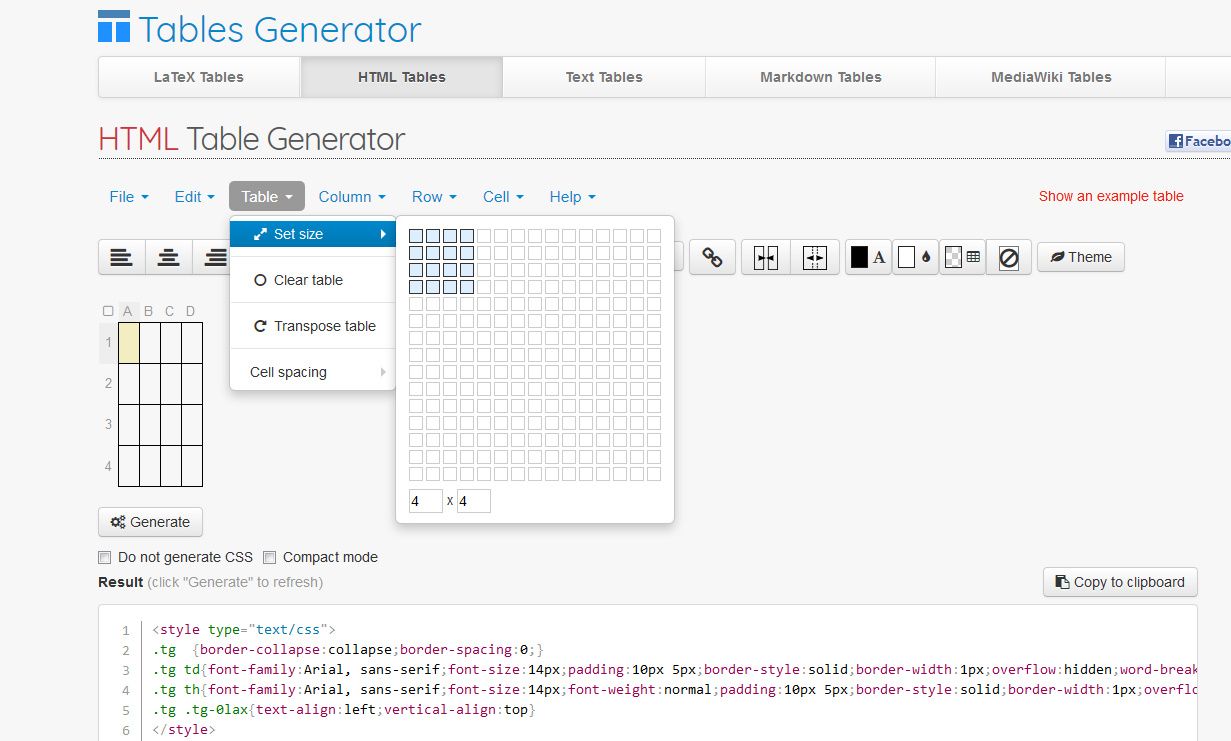Click the '.tg {border-collapse' code line

[348, 650]
